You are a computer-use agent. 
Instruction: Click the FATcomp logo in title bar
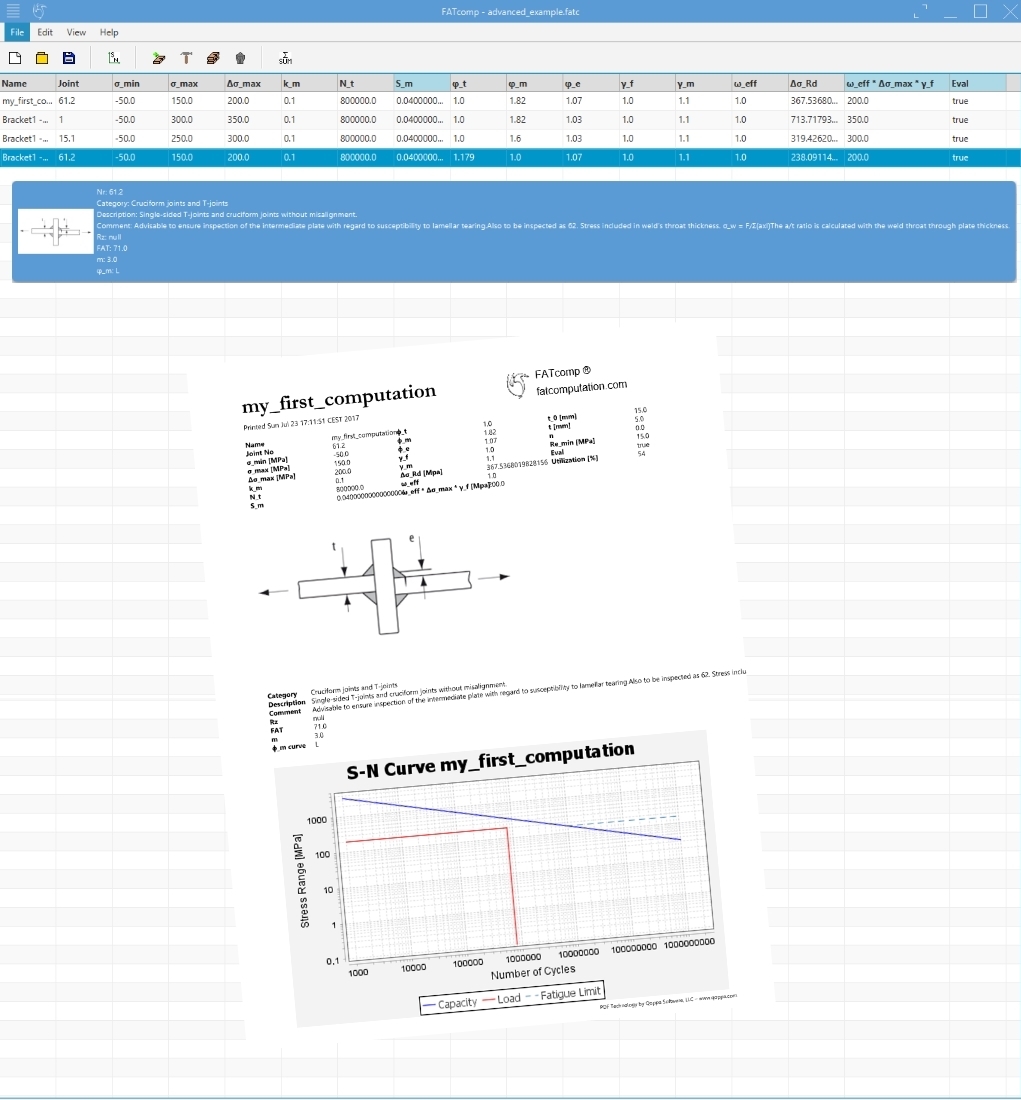[x=39, y=11]
